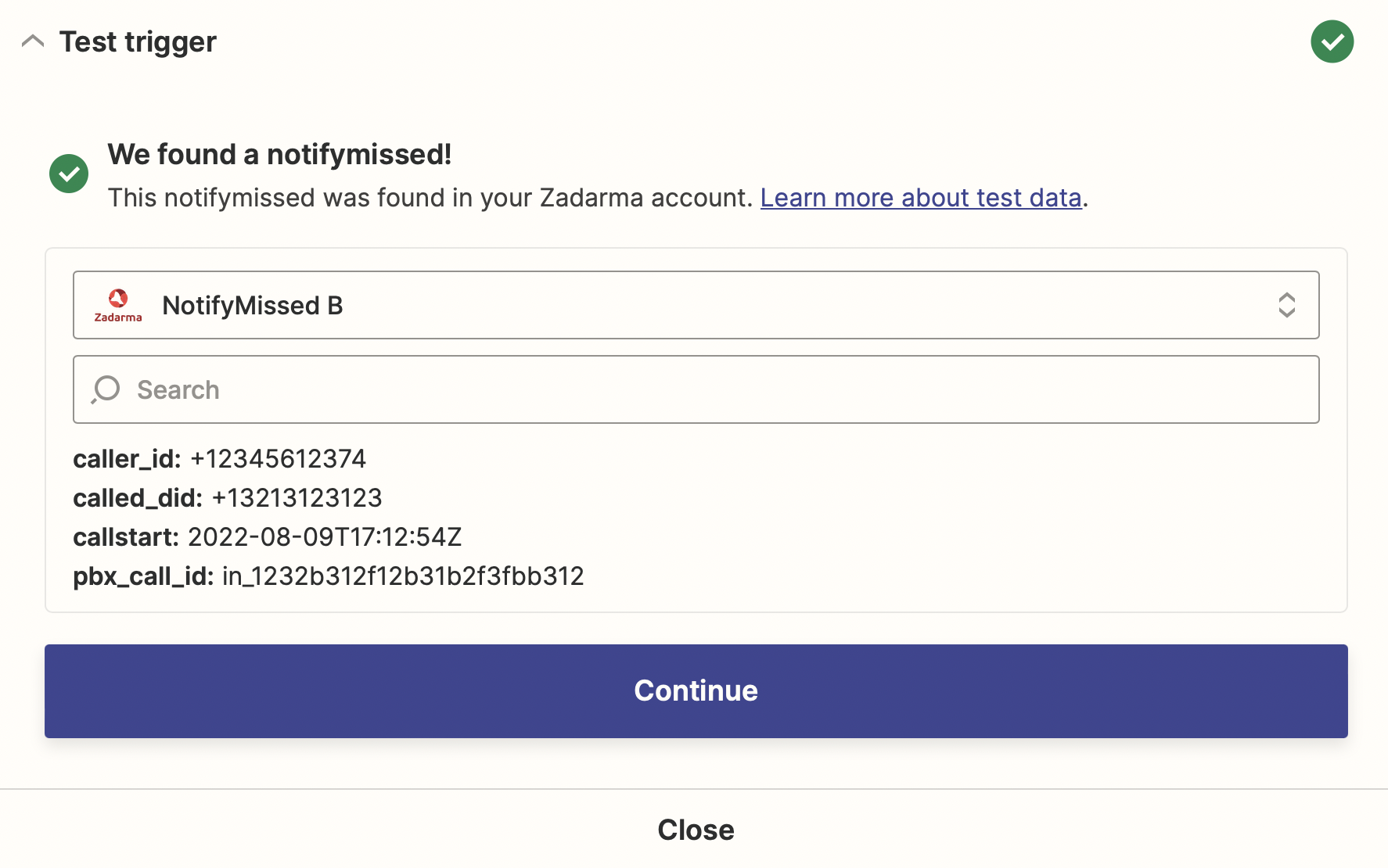The width and height of the screenshot is (1388, 868).
Task: Select the +13213123123 phone number value
Action: (297, 498)
